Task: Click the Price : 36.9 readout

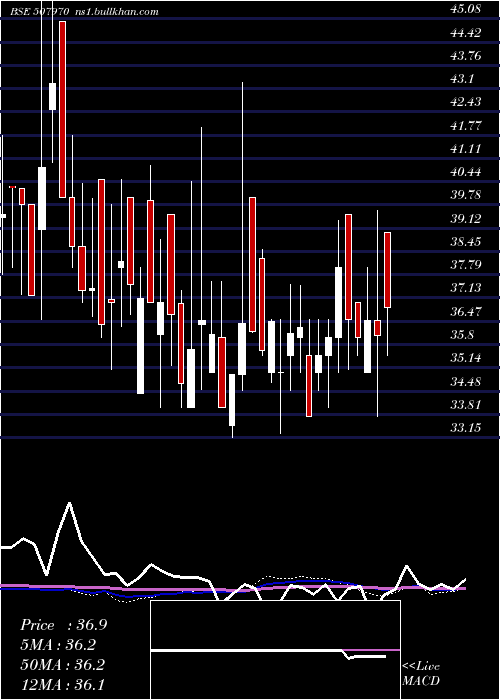Action: pyautogui.click(x=63, y=625)
